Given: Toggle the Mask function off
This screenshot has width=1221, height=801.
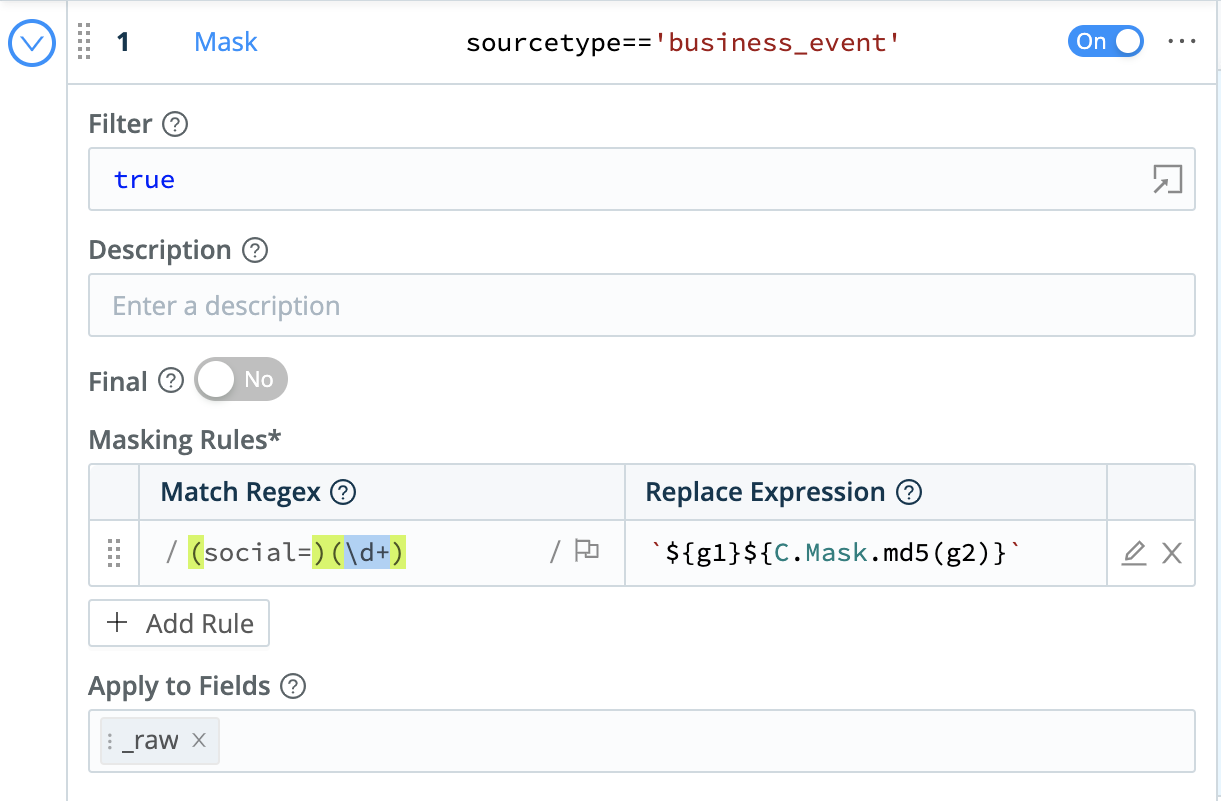Looking at the screenshot, I should 1105,42.
